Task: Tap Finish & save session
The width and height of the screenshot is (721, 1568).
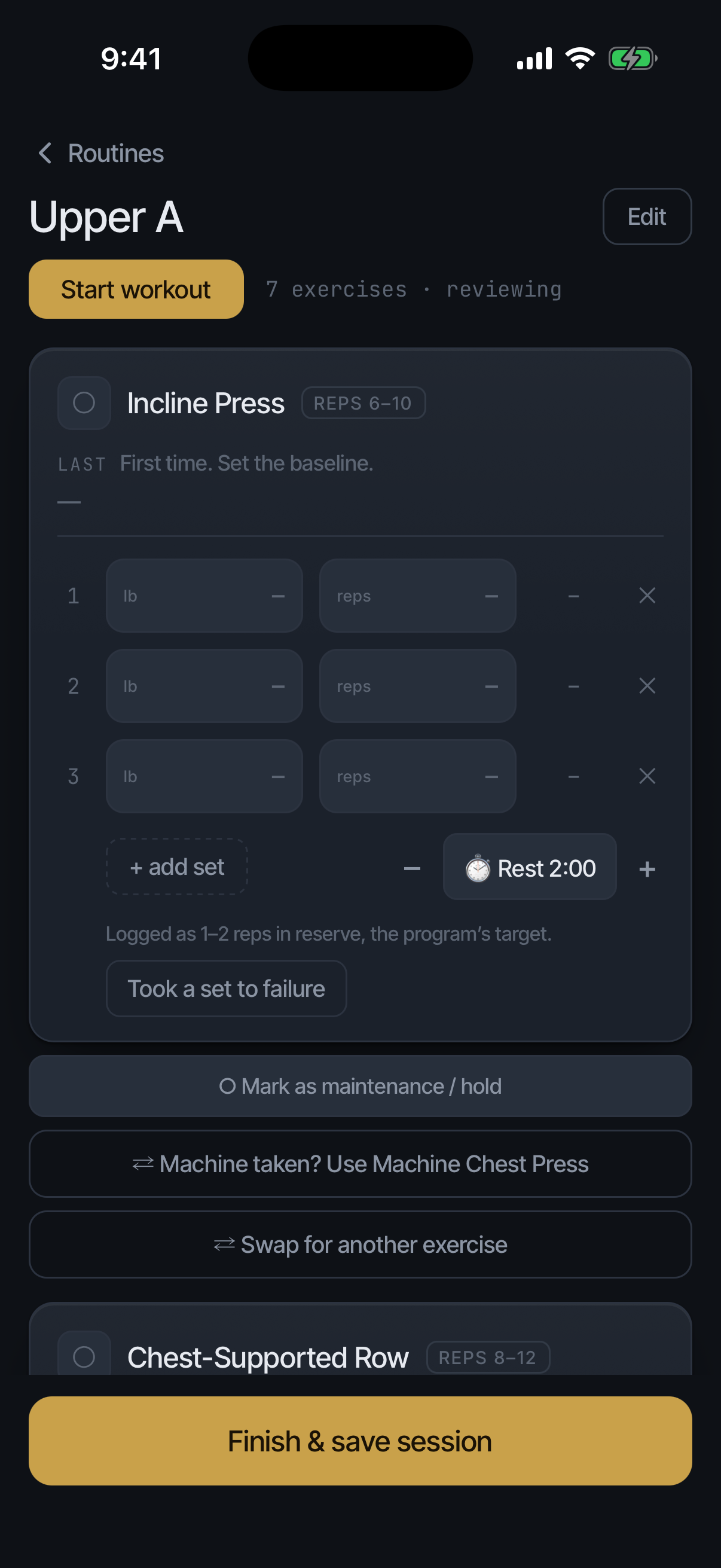Action: [x=360, y=1441]
